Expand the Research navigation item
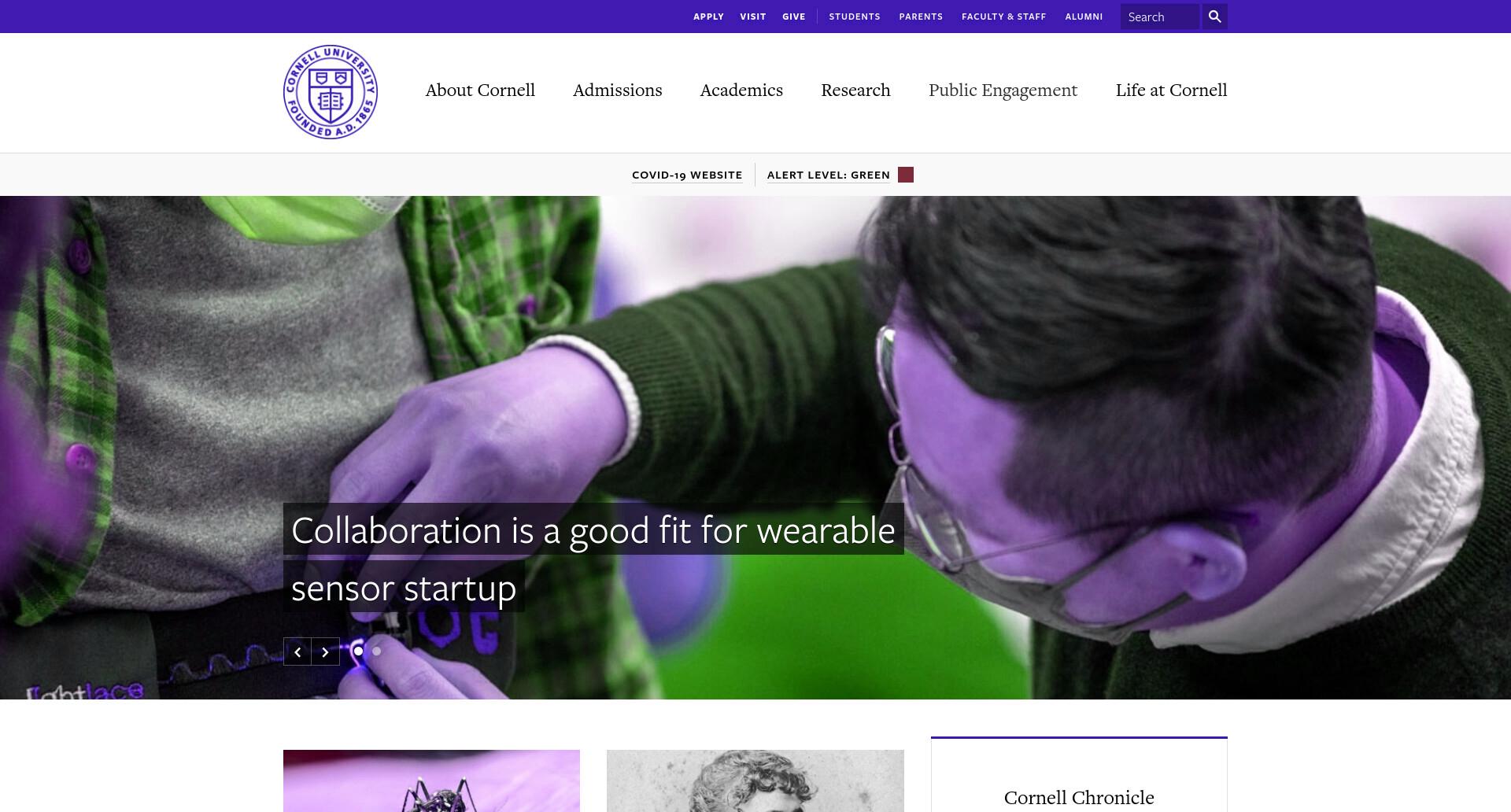Screen dimensions: 1511x812 (x=855, y=90)
